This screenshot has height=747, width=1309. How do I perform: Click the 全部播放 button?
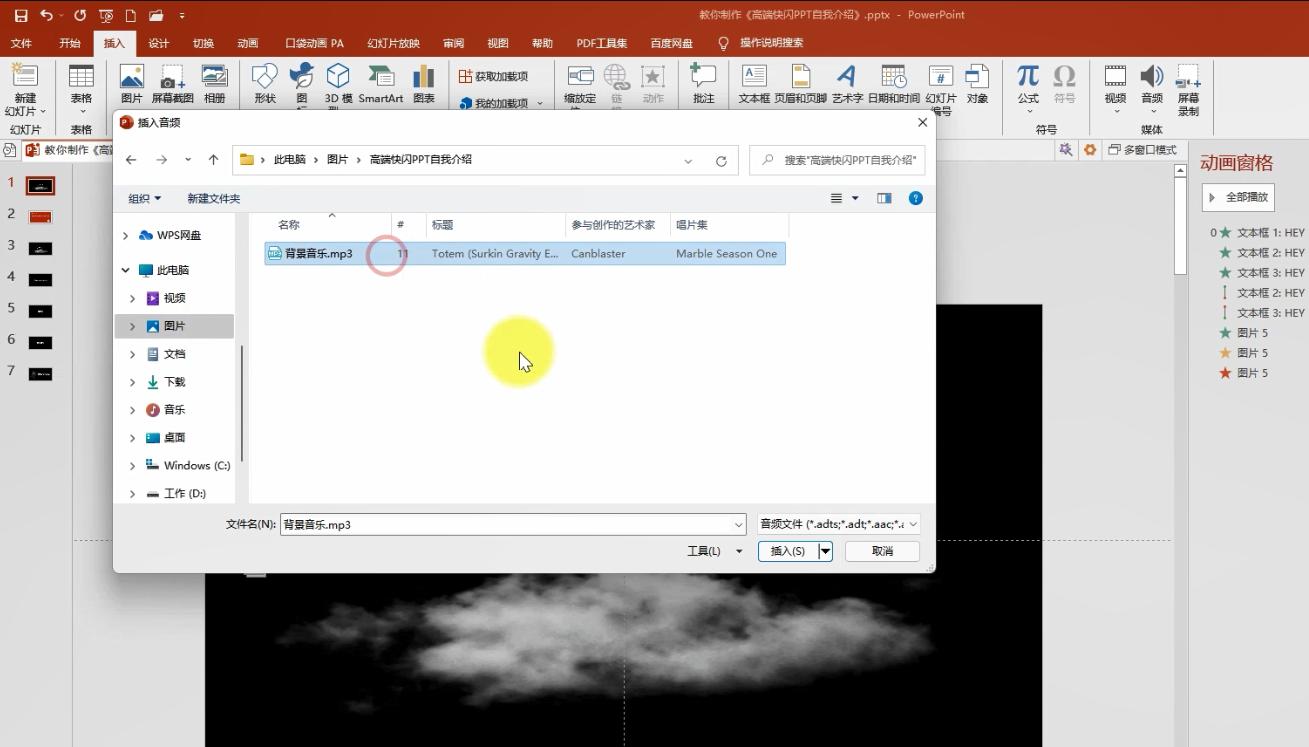tap(1238, 197)
